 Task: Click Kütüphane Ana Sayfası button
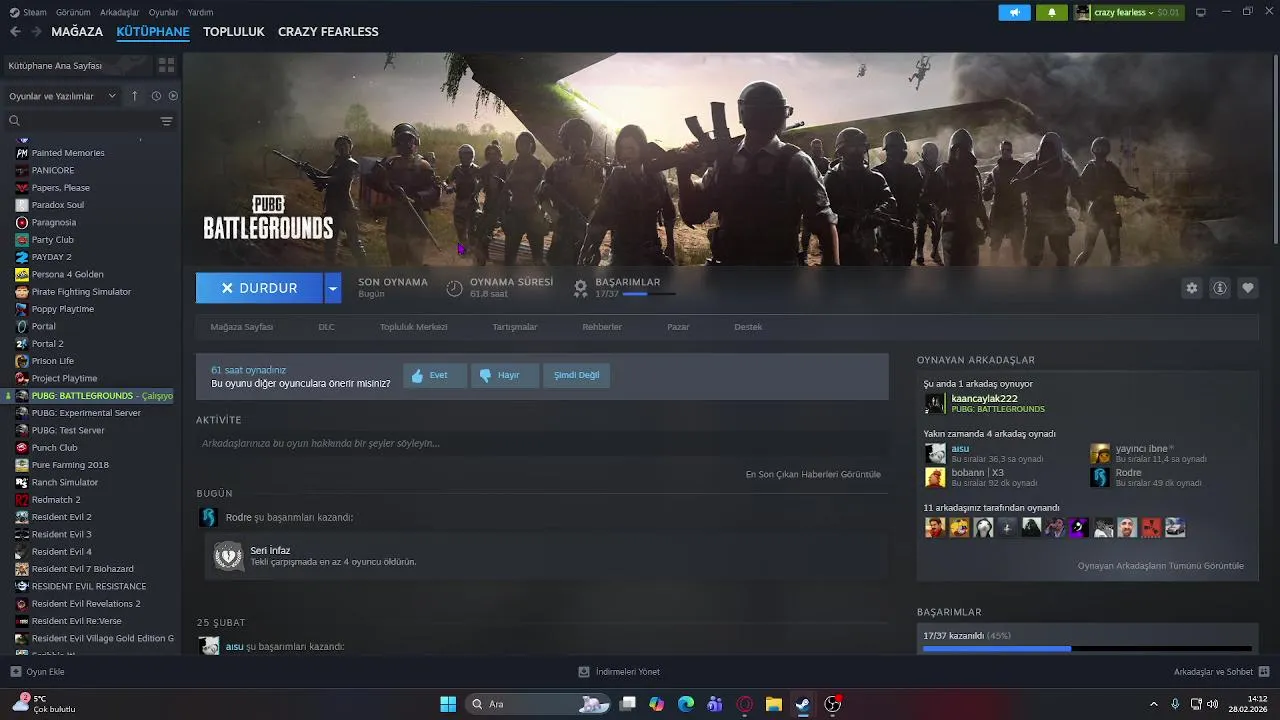(x=78, y=65)
